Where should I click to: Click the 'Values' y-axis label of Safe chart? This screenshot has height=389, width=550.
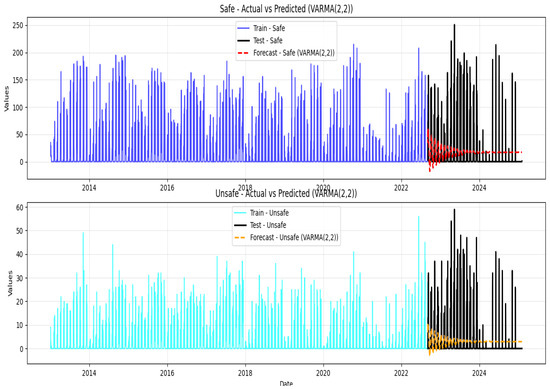(6, 99)
